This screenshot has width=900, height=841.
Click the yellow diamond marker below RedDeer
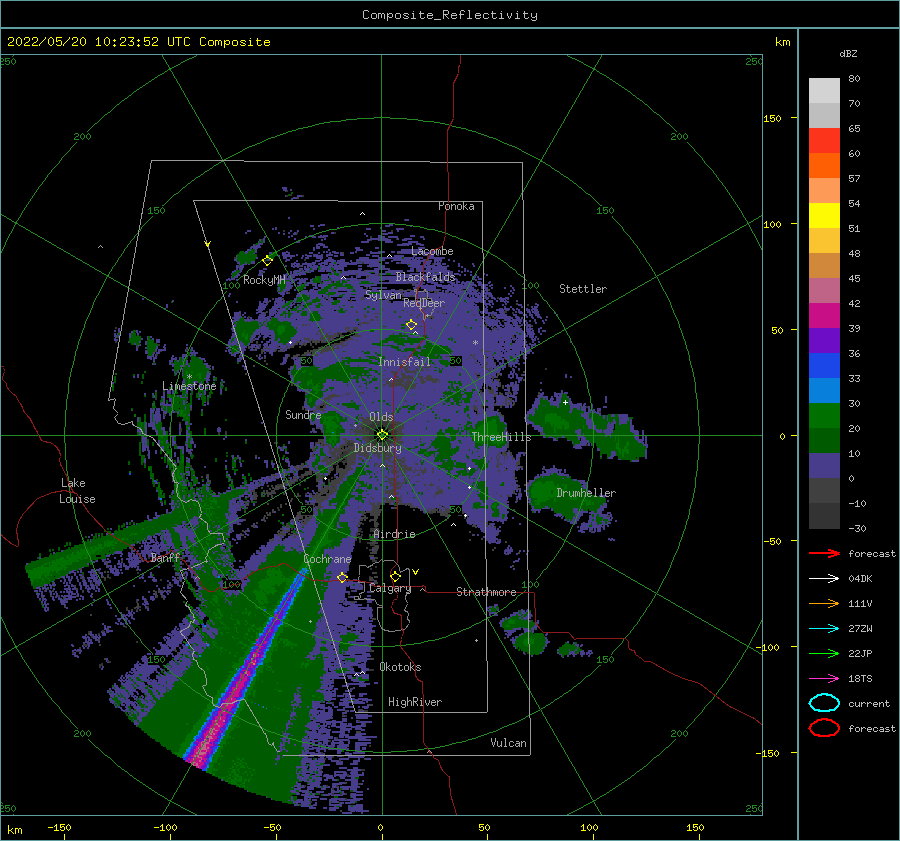[412, 325]
